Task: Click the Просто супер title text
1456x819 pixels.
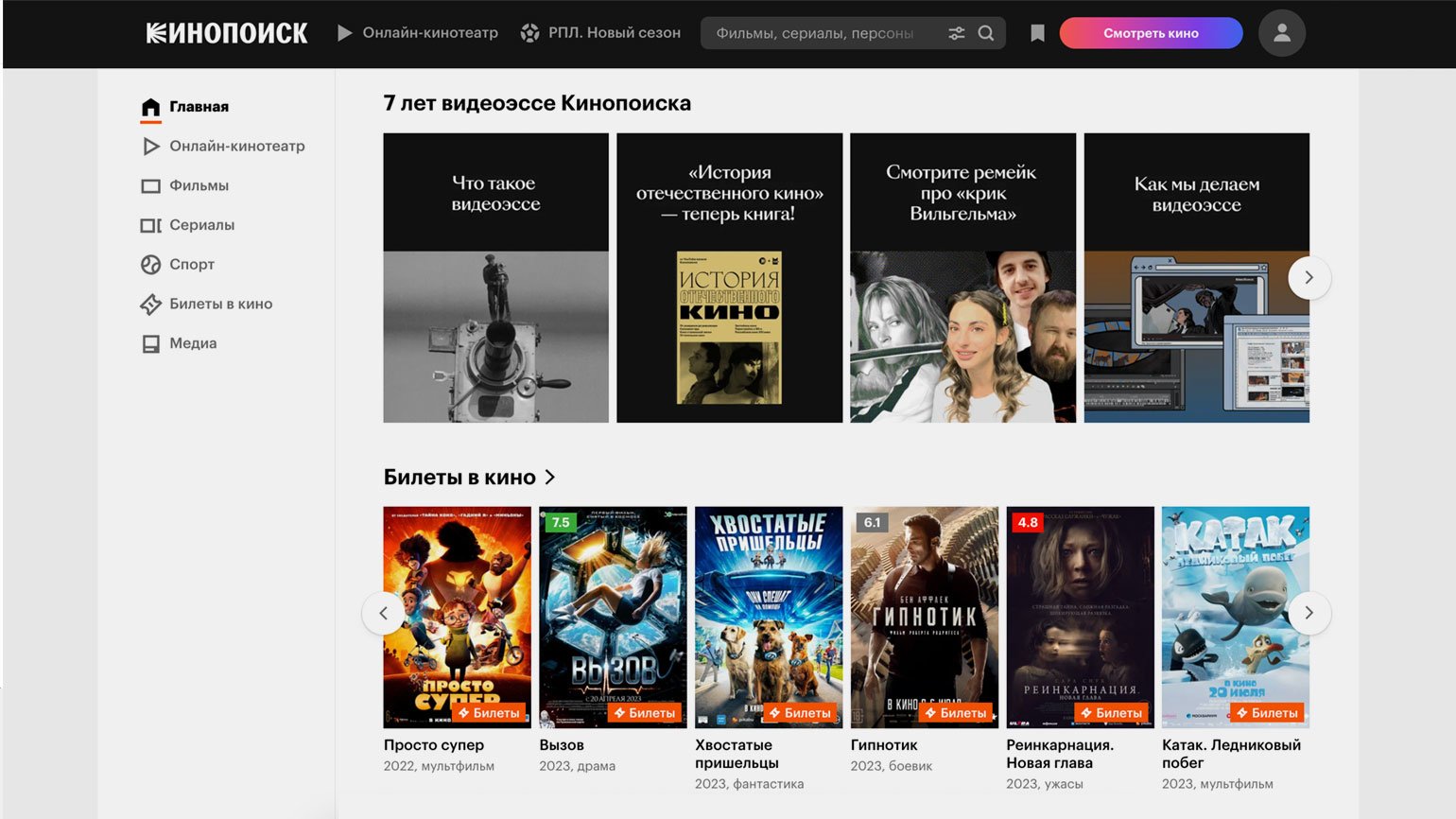Action: (x=433, y=745)
